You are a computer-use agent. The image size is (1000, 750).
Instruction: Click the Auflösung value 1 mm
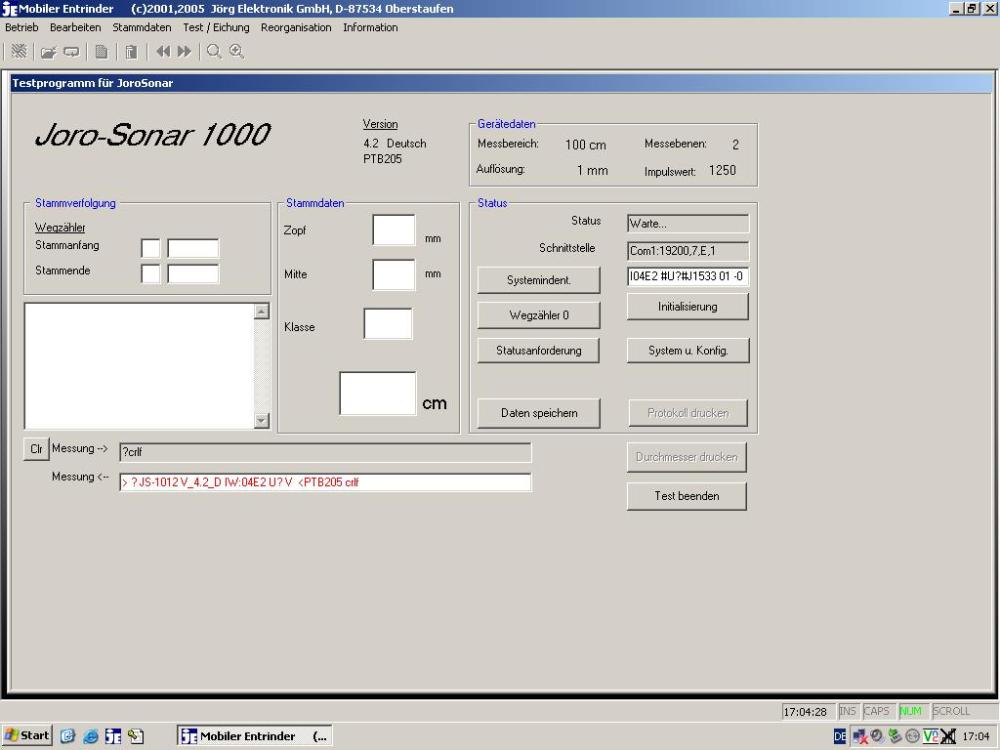[x=592, y=170]
